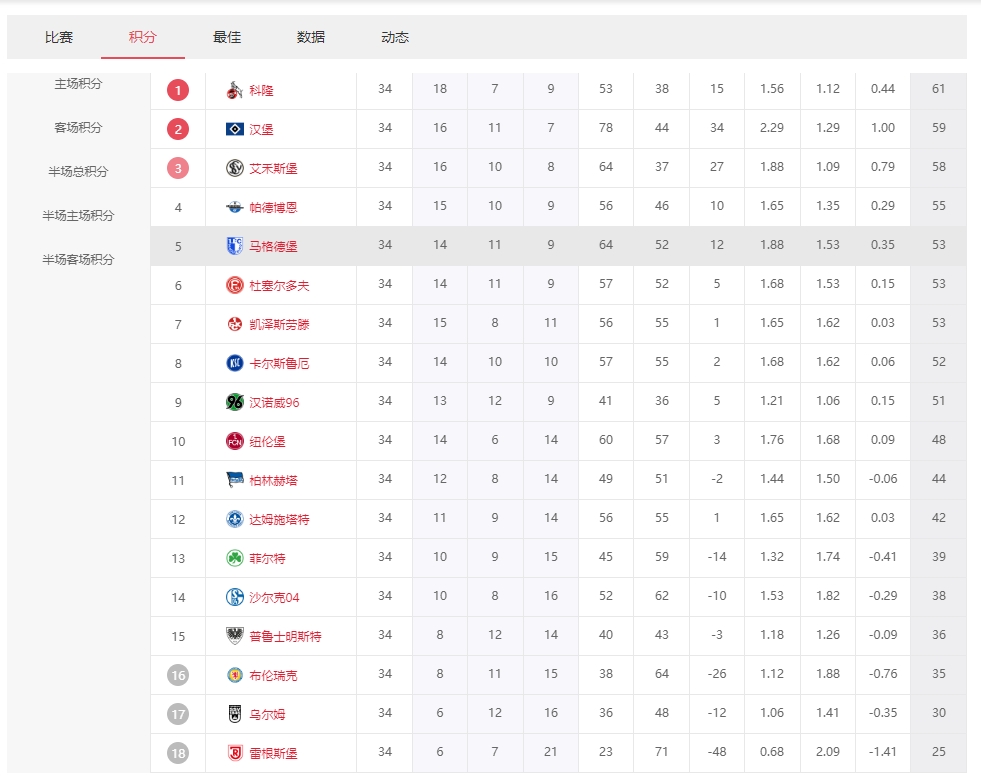The width and height of the screenshot is (981, 783).
Task: Click the Hertha Berlin (柏林赫塔) flag logo
Action: (235, 480)
